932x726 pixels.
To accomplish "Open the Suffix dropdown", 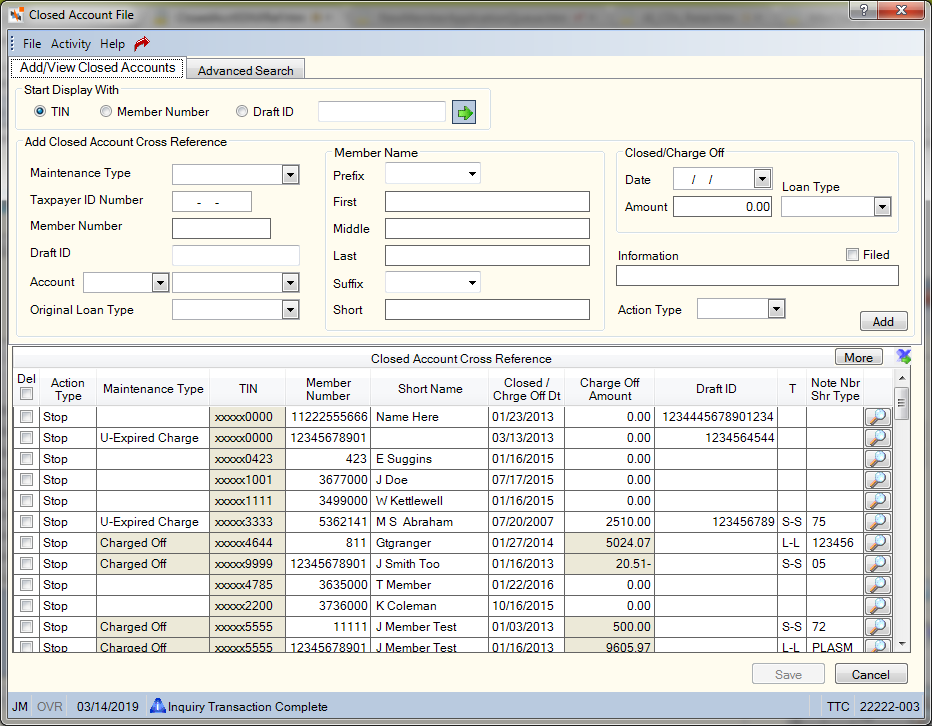I will [472, 282].
